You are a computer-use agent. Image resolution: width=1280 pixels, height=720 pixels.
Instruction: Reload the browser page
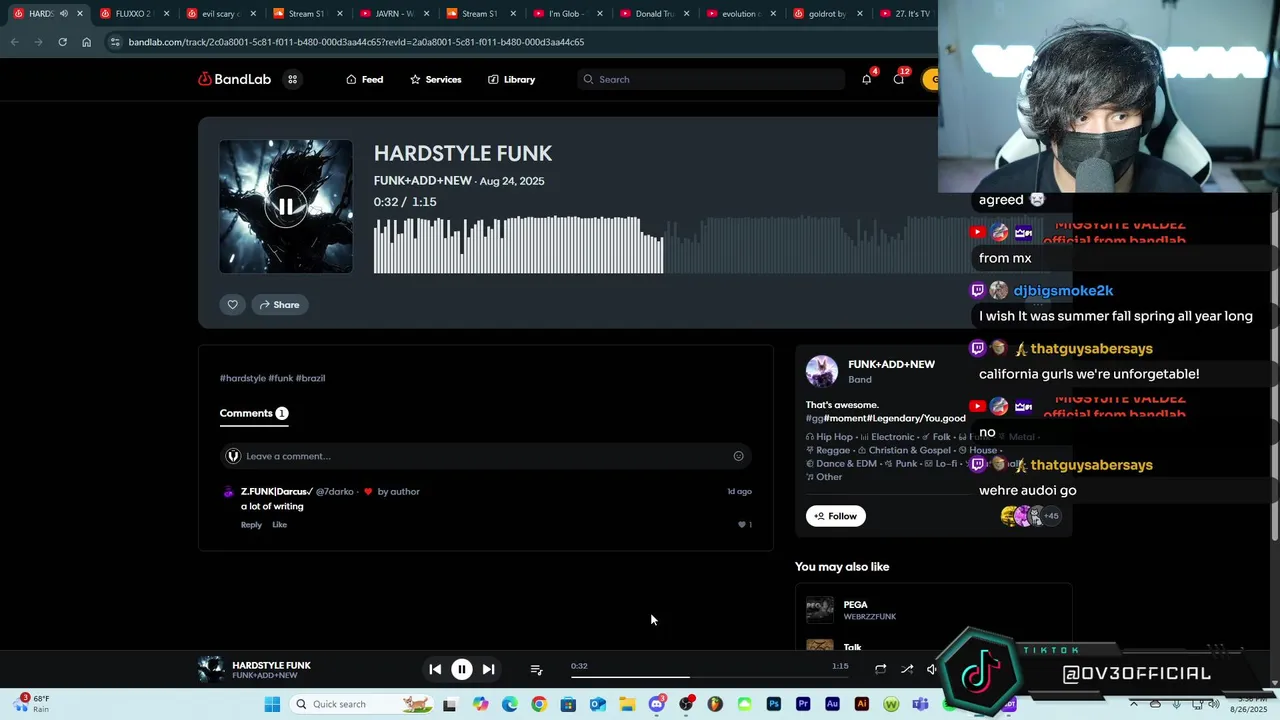(x=62, y=42)
